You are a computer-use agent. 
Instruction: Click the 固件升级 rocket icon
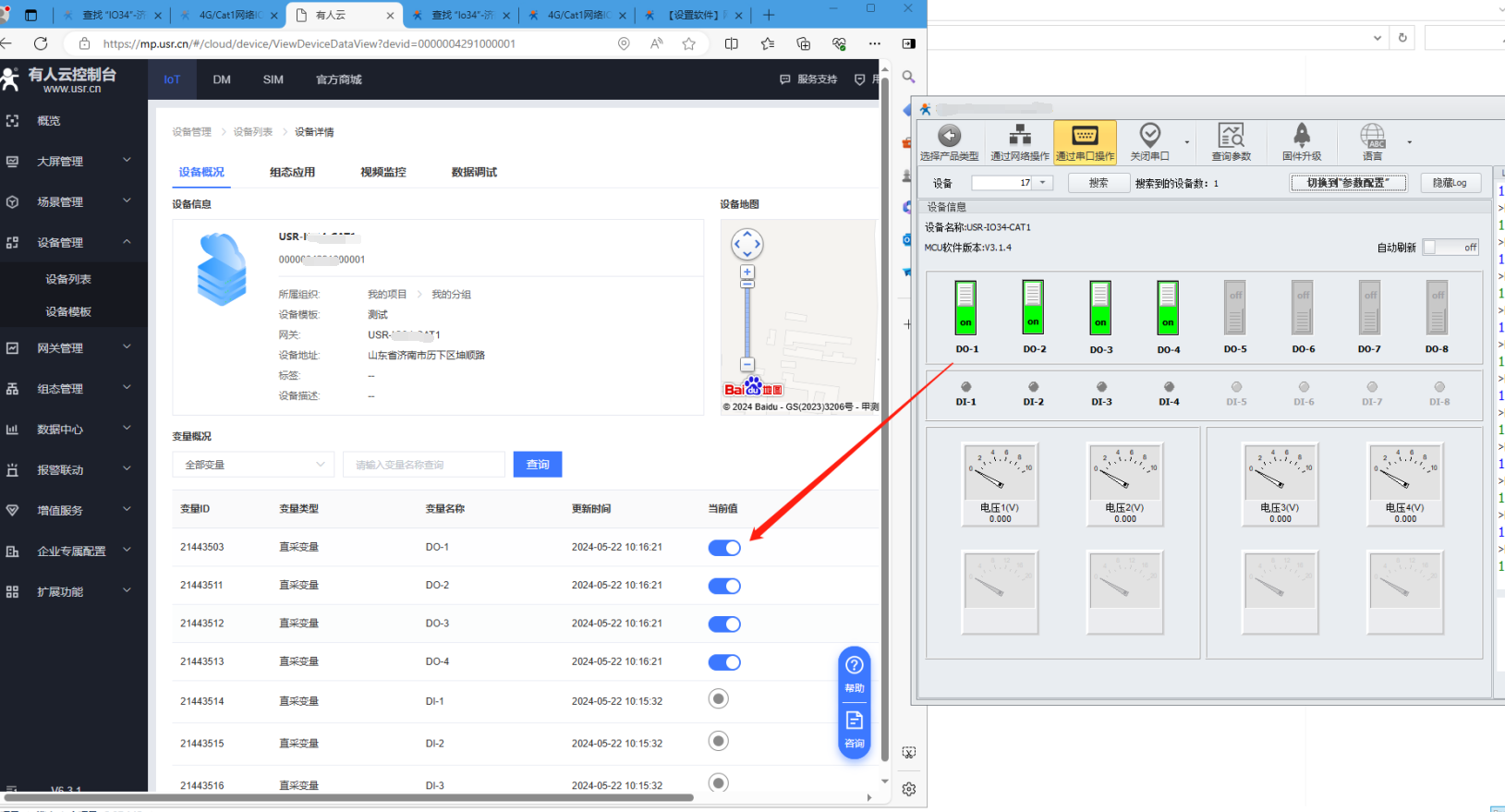(x=1302, y=136)
